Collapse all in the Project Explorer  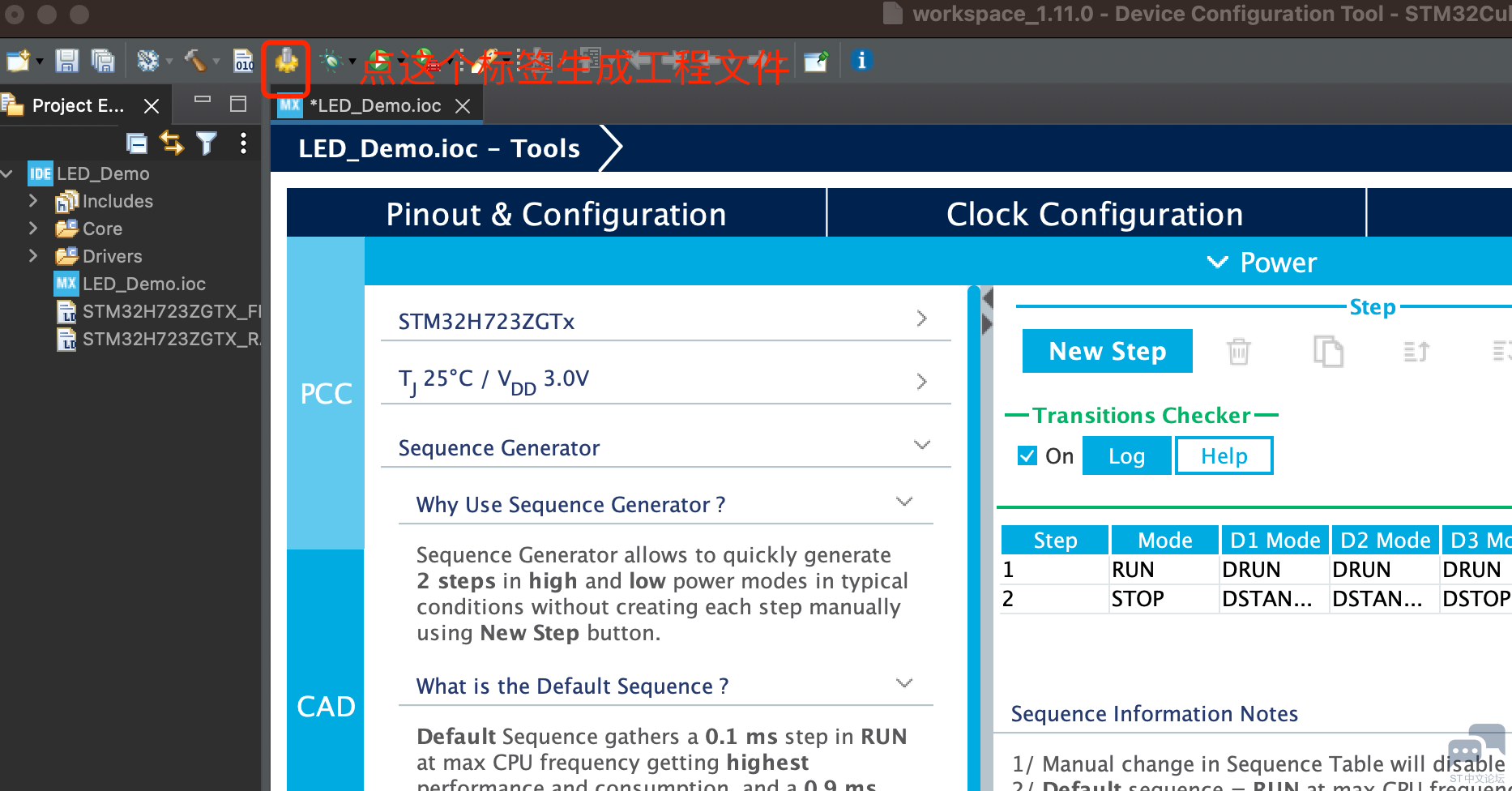137,143
